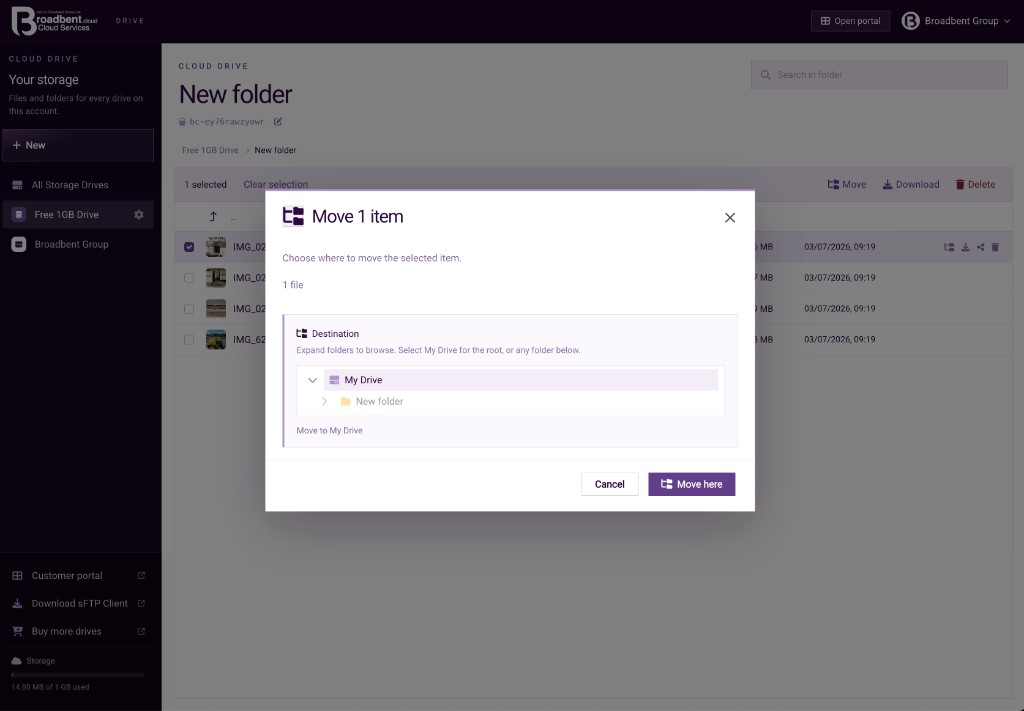The width and height of the screenshot is (1024, 711).
Task: Click the 'Move to My Drive' status text
Action: point(329,431)
